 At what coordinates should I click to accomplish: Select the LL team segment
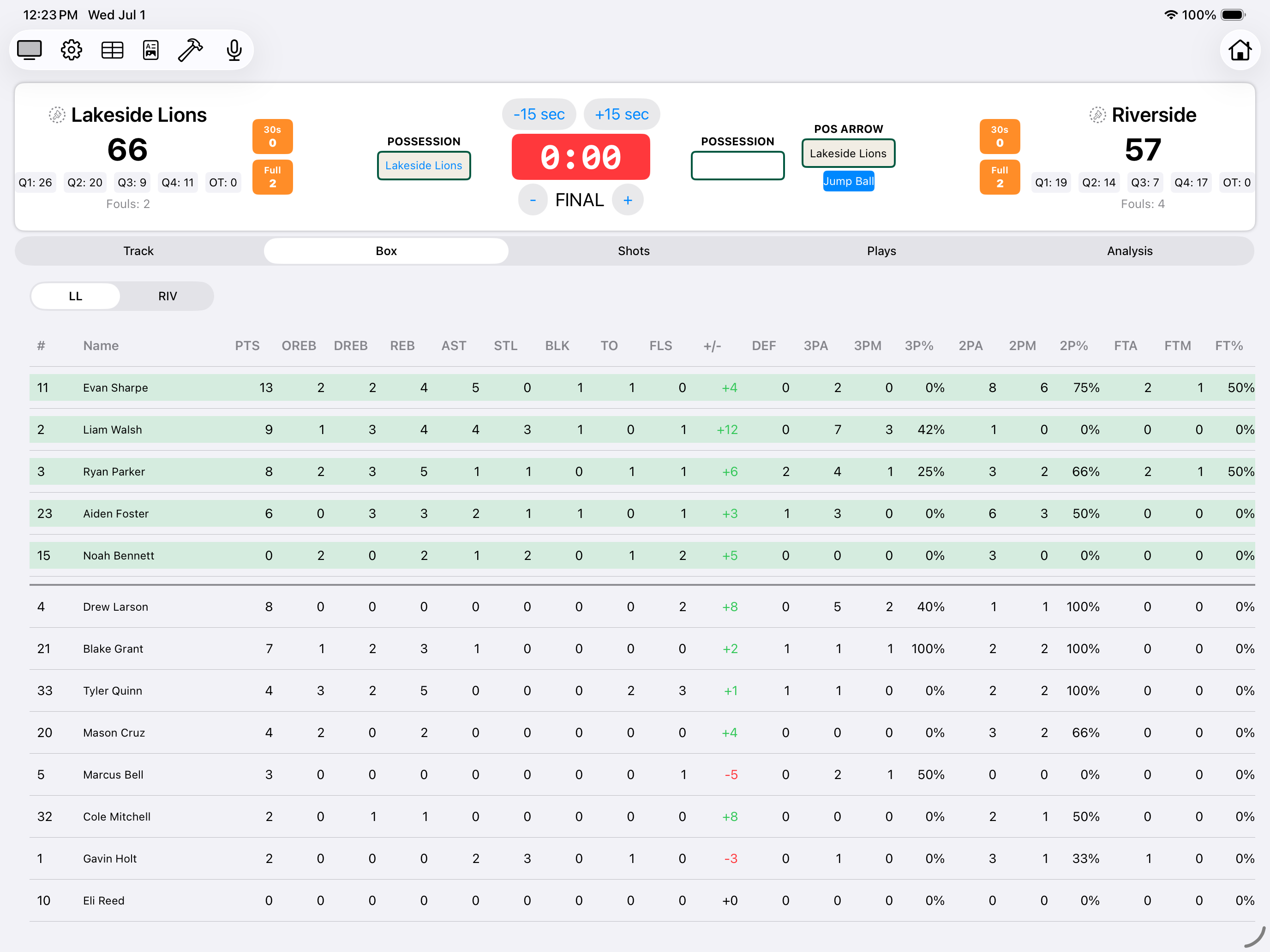coord(75,296)
